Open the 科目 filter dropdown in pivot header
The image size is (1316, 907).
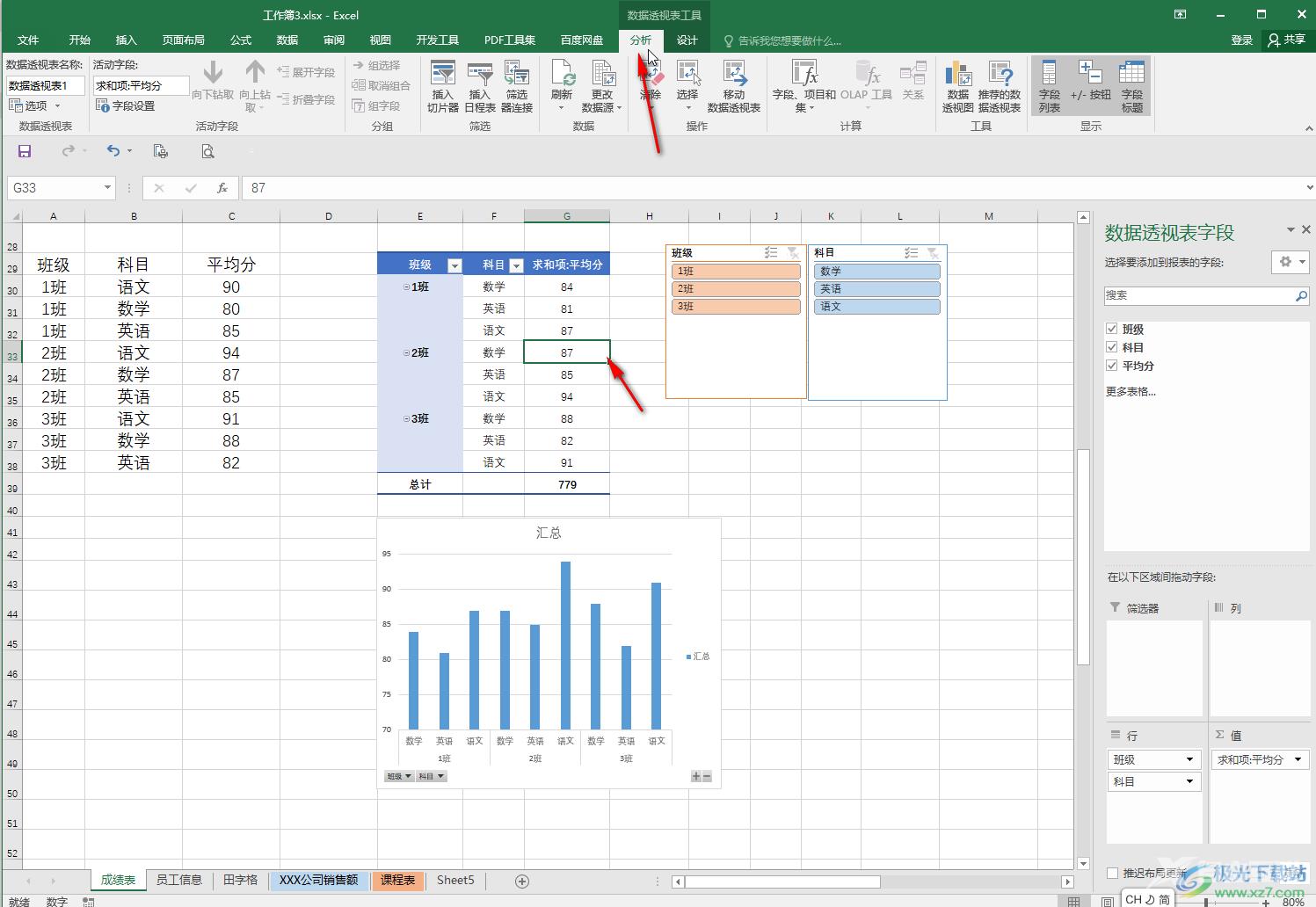(x=516, y=265)
